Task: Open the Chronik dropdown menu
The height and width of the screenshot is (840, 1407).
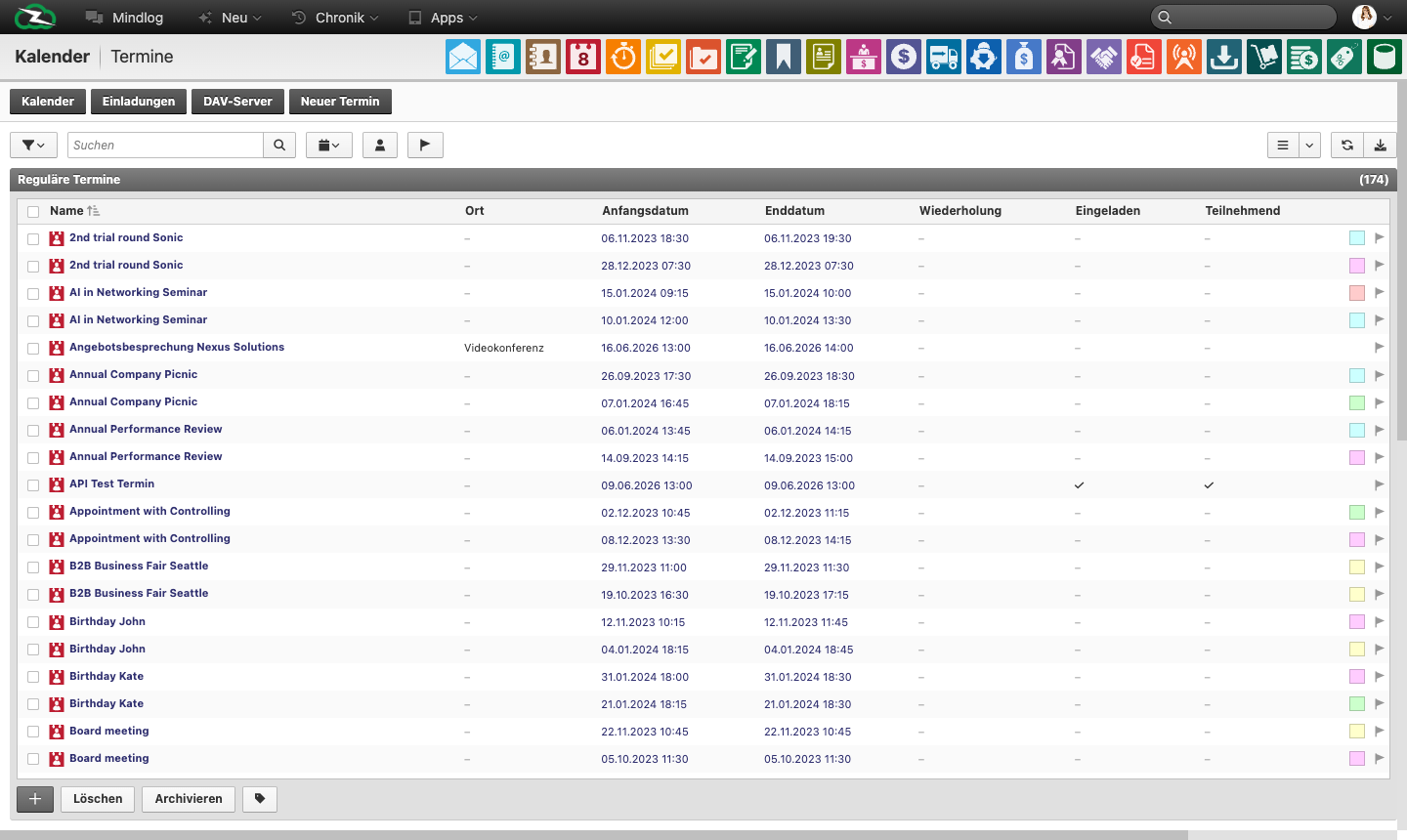Action: click(335, 18)
